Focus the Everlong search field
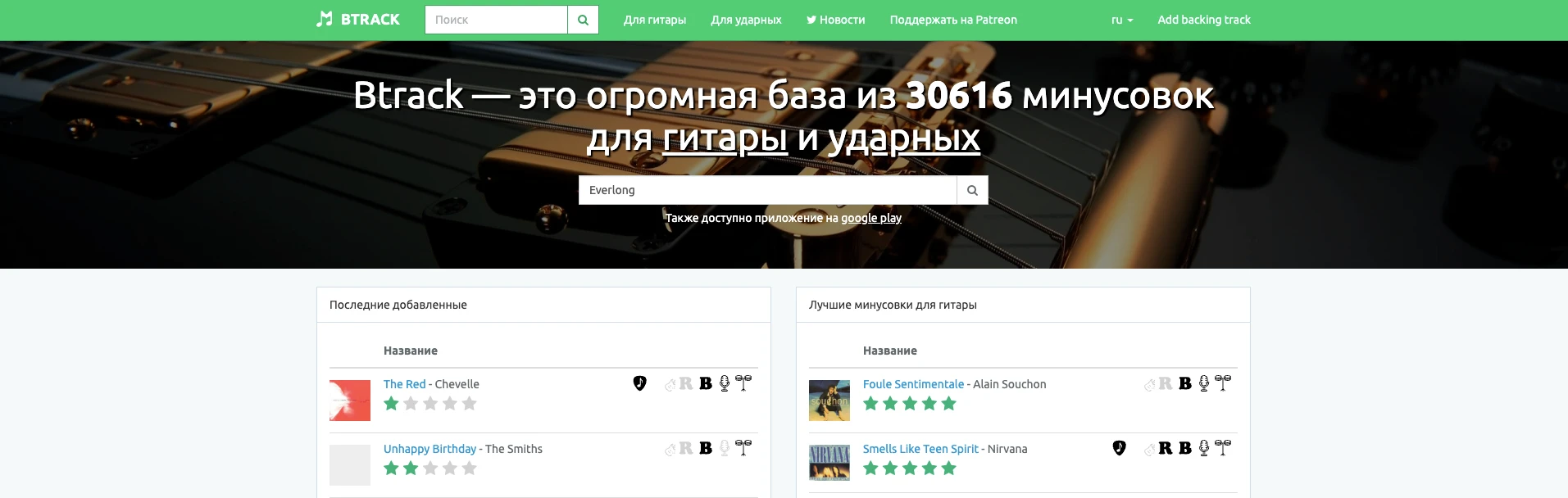The image size is (1568, 498). 768,190
